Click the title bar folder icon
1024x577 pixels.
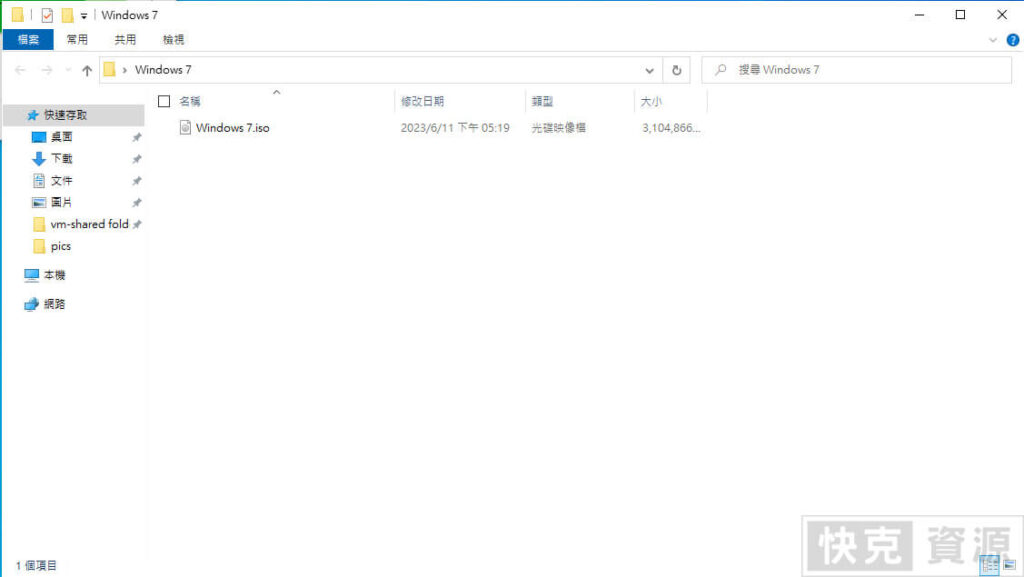point(18,14)
